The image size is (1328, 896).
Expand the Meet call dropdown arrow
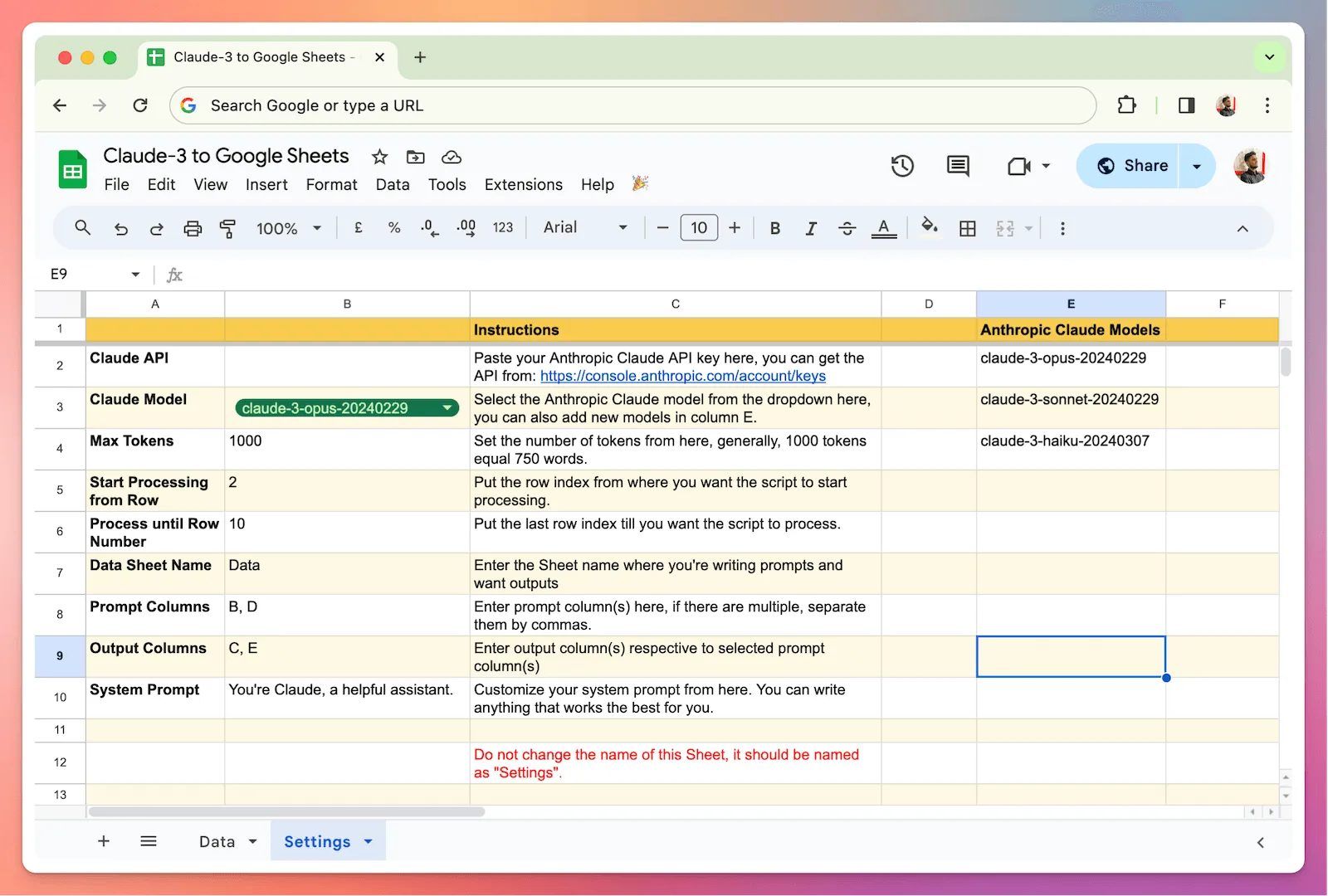(1046, 166)
